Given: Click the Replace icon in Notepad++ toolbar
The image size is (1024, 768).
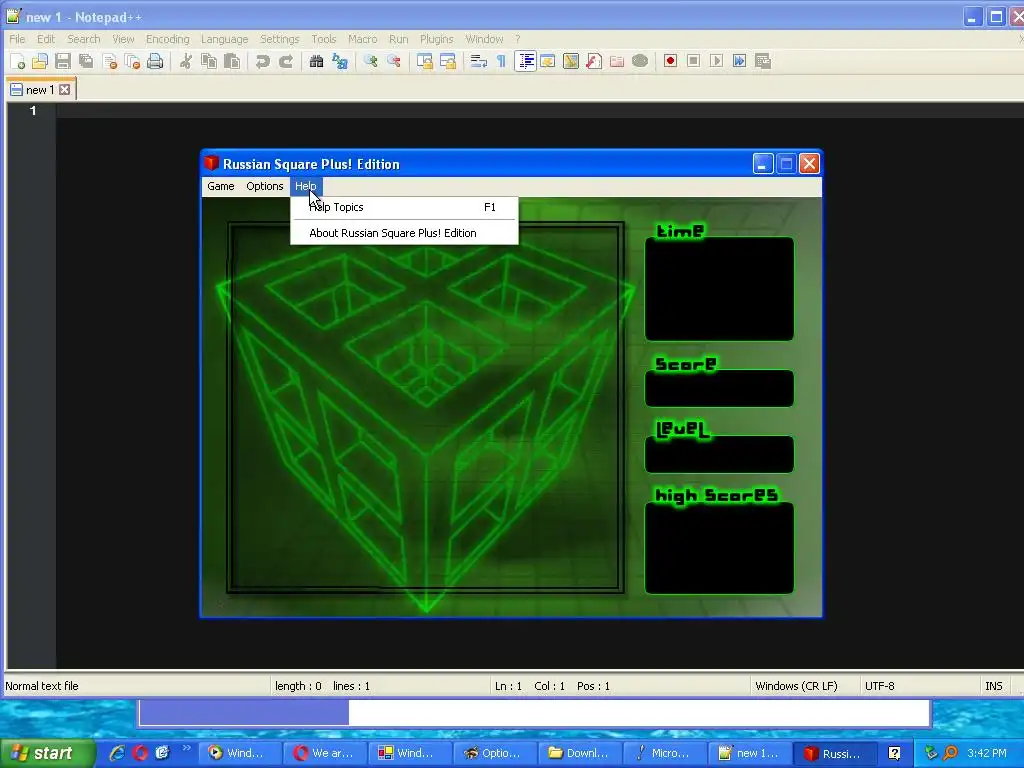Looking at the screenshot, I should tap(340, 61).
